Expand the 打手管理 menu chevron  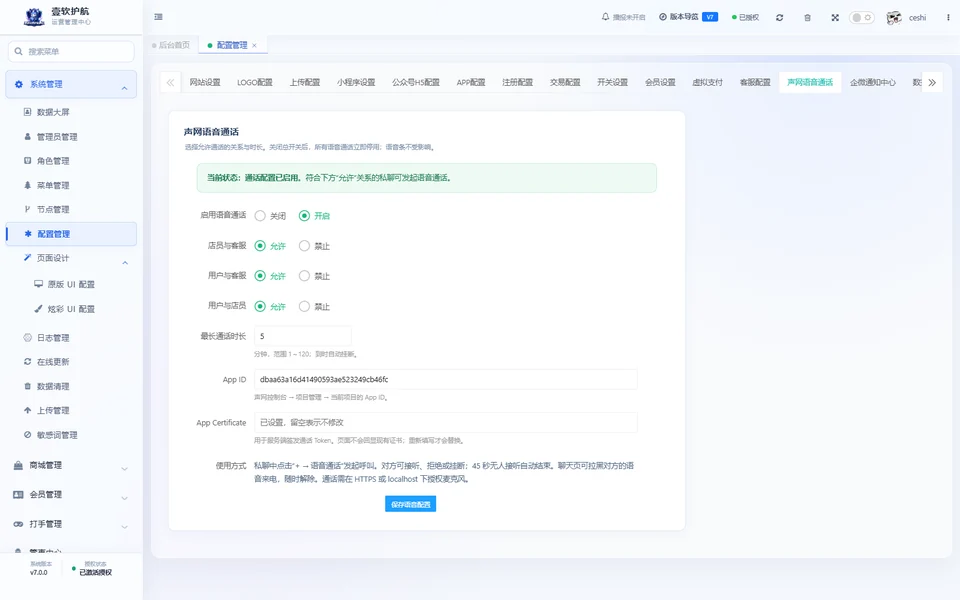click(124, 527)
